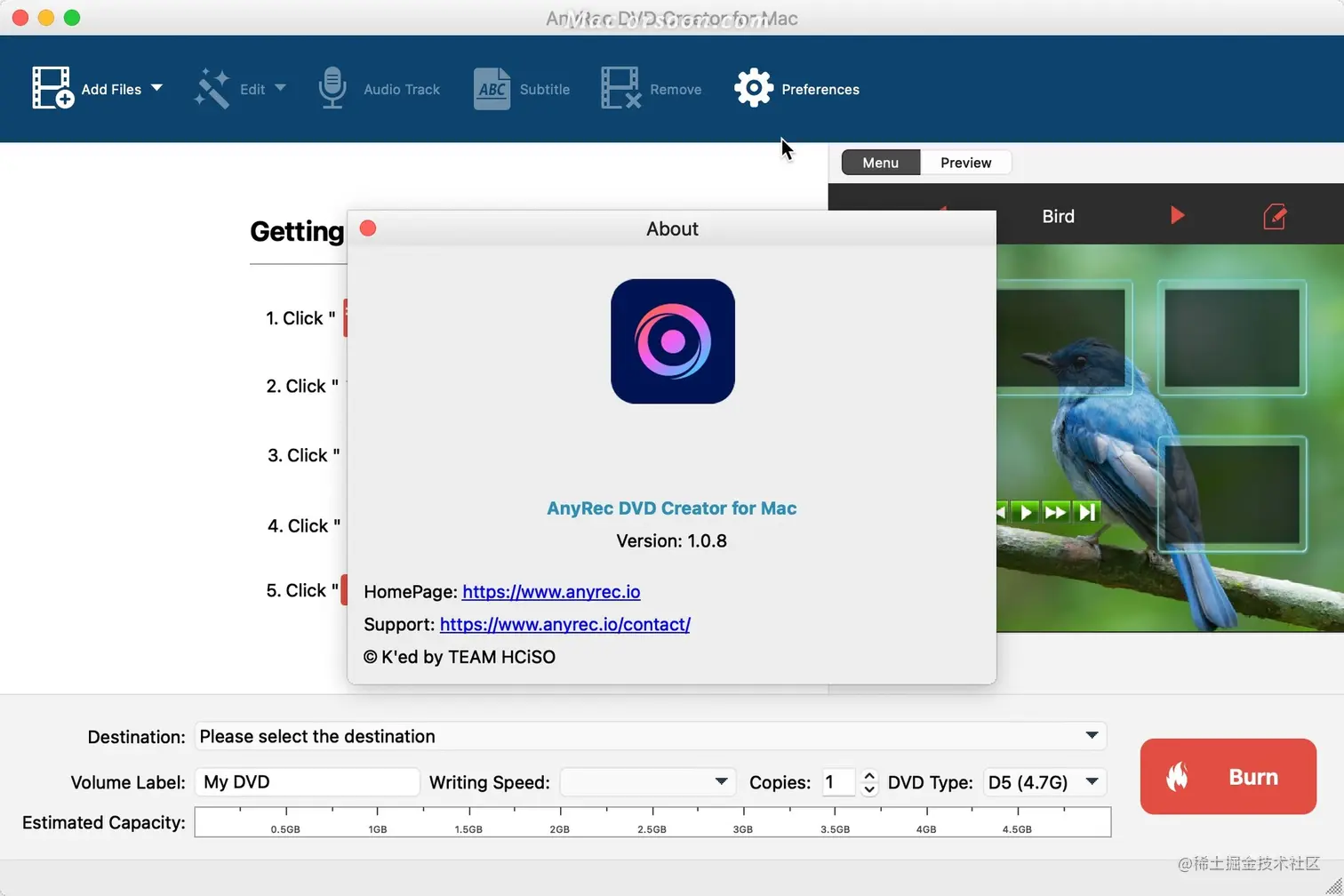The image size is (1344, 896).
Task: Minimize the main window yellow button
Action: (x=46, y=18)
